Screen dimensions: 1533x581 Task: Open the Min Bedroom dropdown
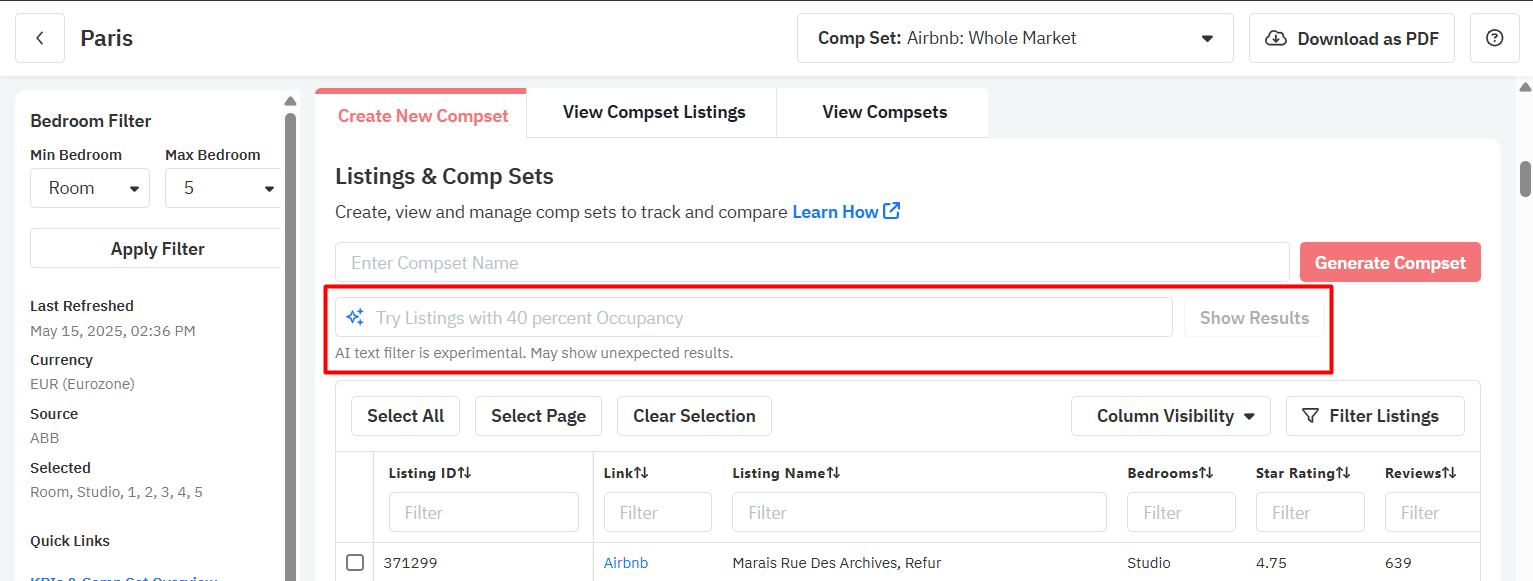pos(90,188)
